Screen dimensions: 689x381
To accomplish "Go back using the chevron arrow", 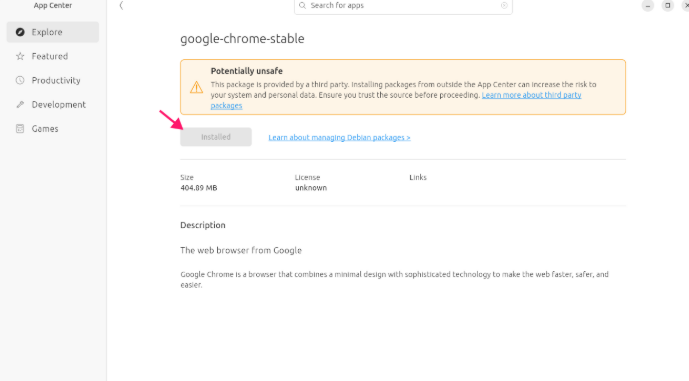I will point(121,5).
